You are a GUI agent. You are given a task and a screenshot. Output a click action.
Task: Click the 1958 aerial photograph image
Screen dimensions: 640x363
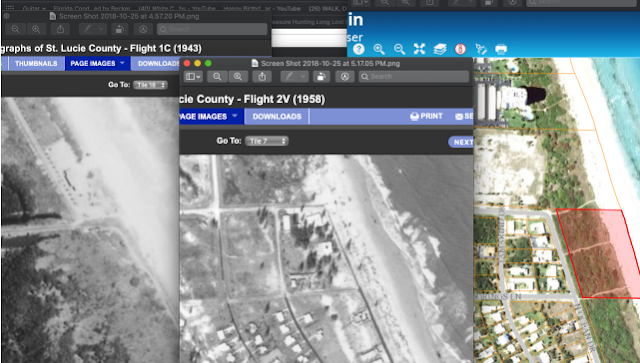[327, 258]
